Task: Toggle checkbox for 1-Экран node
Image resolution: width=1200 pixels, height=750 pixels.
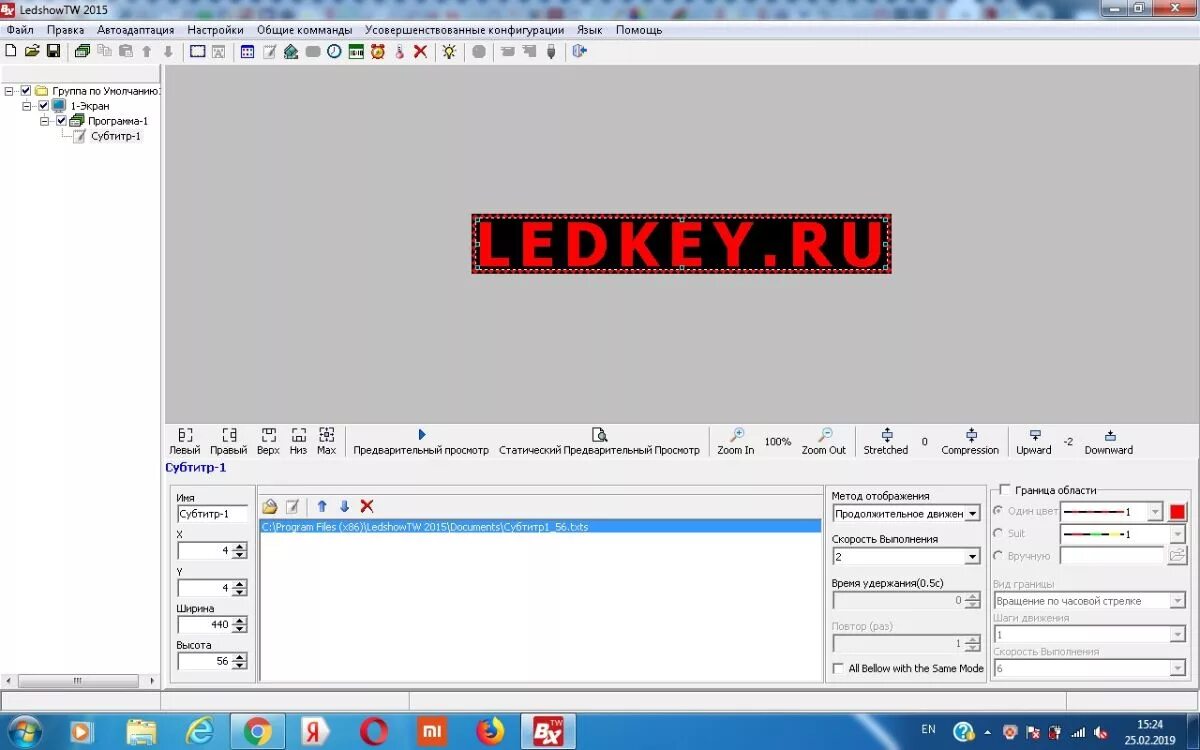Action: coord(43,105)
